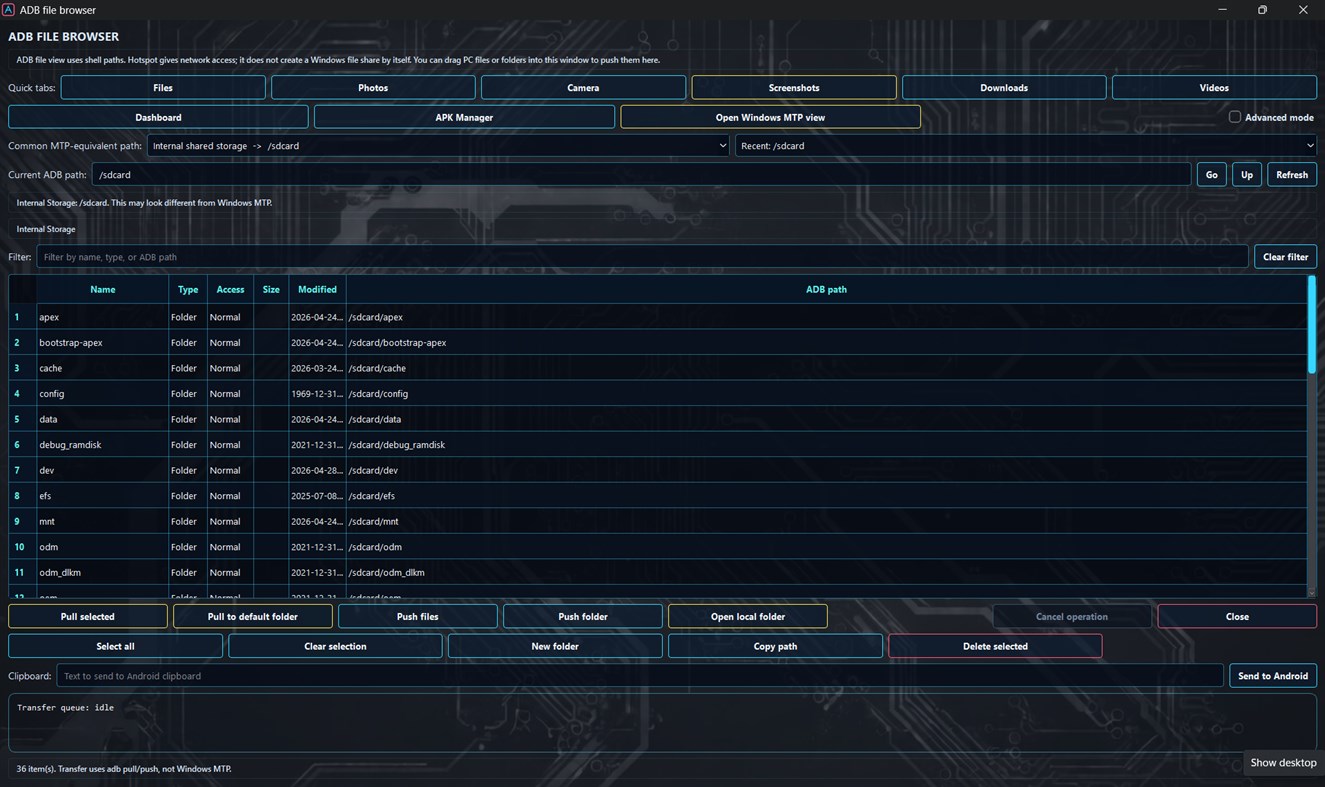Viewport: 1325px width, 787px height.
Task: Click Send to Android
Action: coord(1273,676)
